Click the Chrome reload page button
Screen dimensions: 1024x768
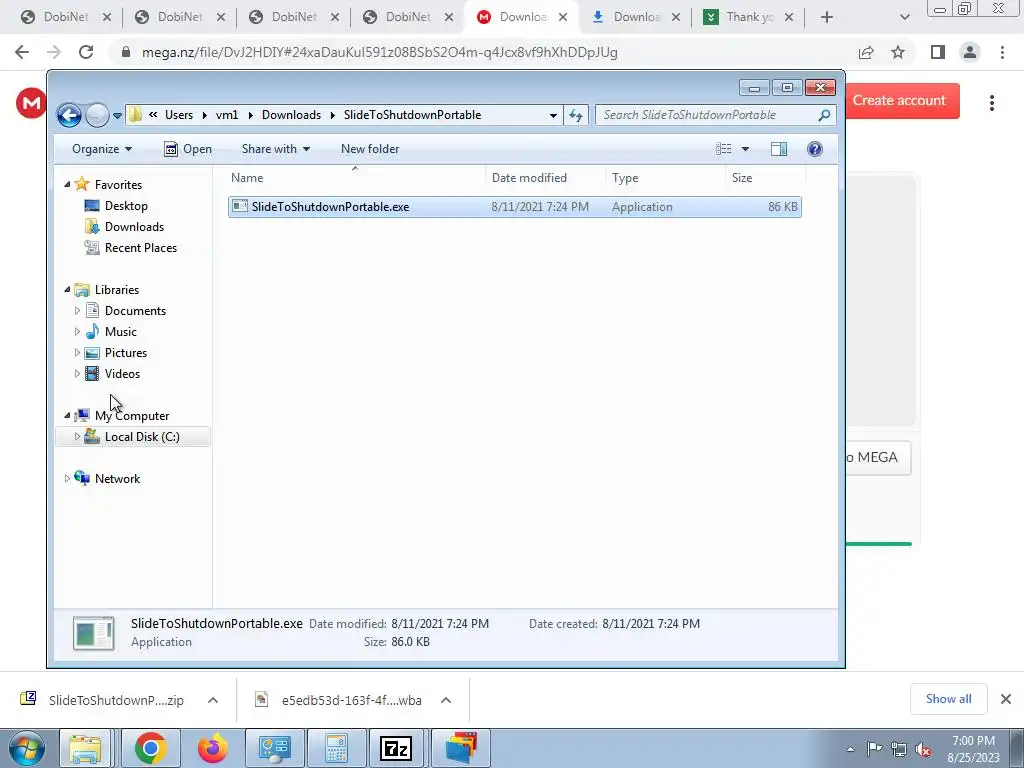(x=86, y=52)
